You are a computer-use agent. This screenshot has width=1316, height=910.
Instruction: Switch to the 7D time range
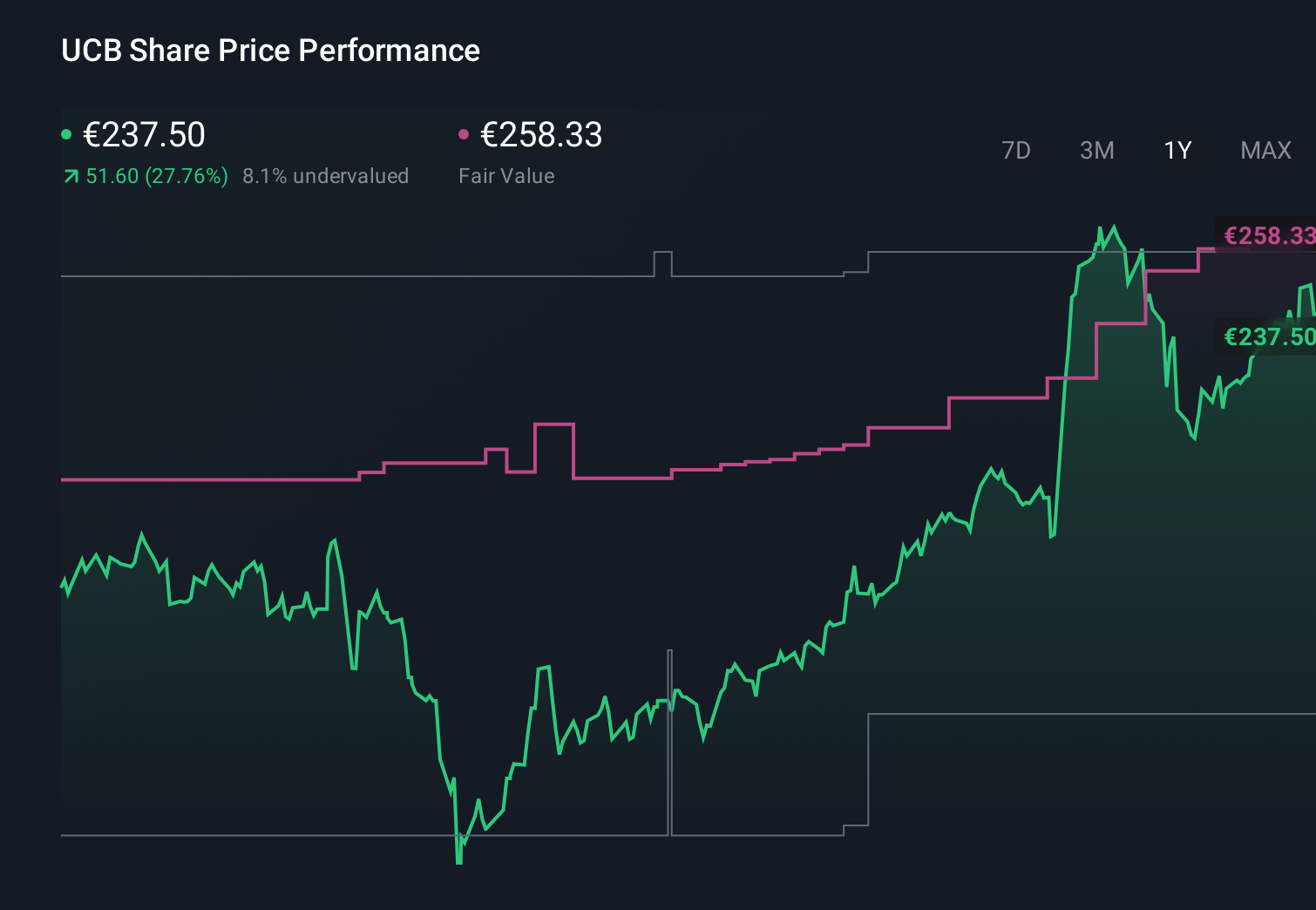pos(1016,150)
